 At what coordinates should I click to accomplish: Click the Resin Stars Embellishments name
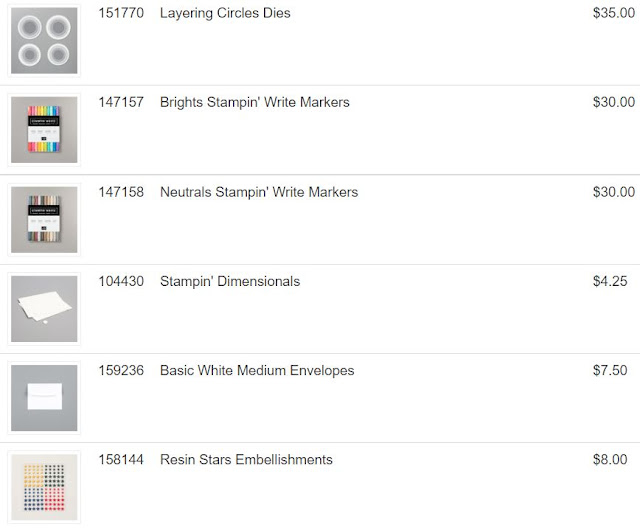pos(246,459)
